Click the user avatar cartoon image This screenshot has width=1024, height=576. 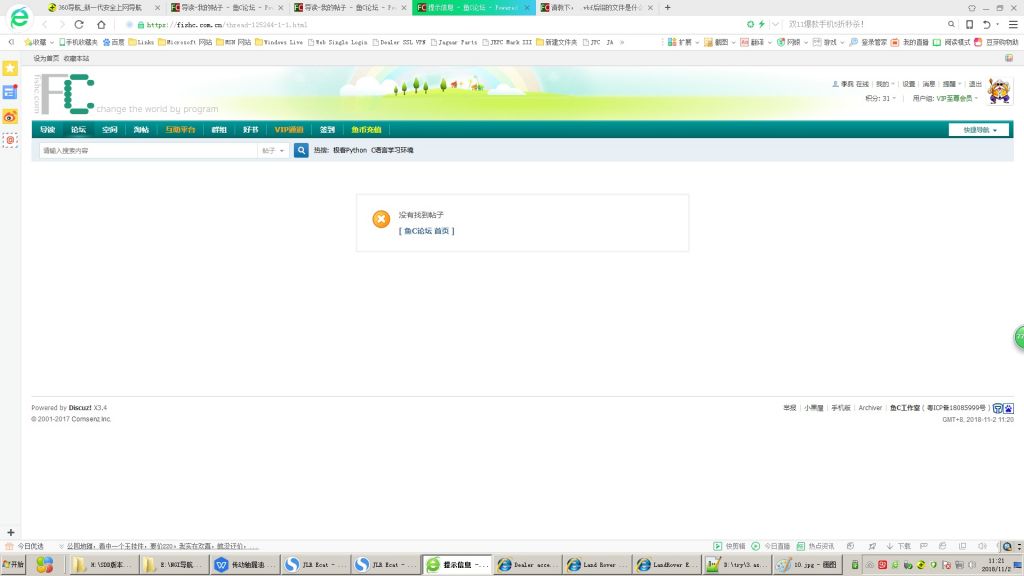999,91
